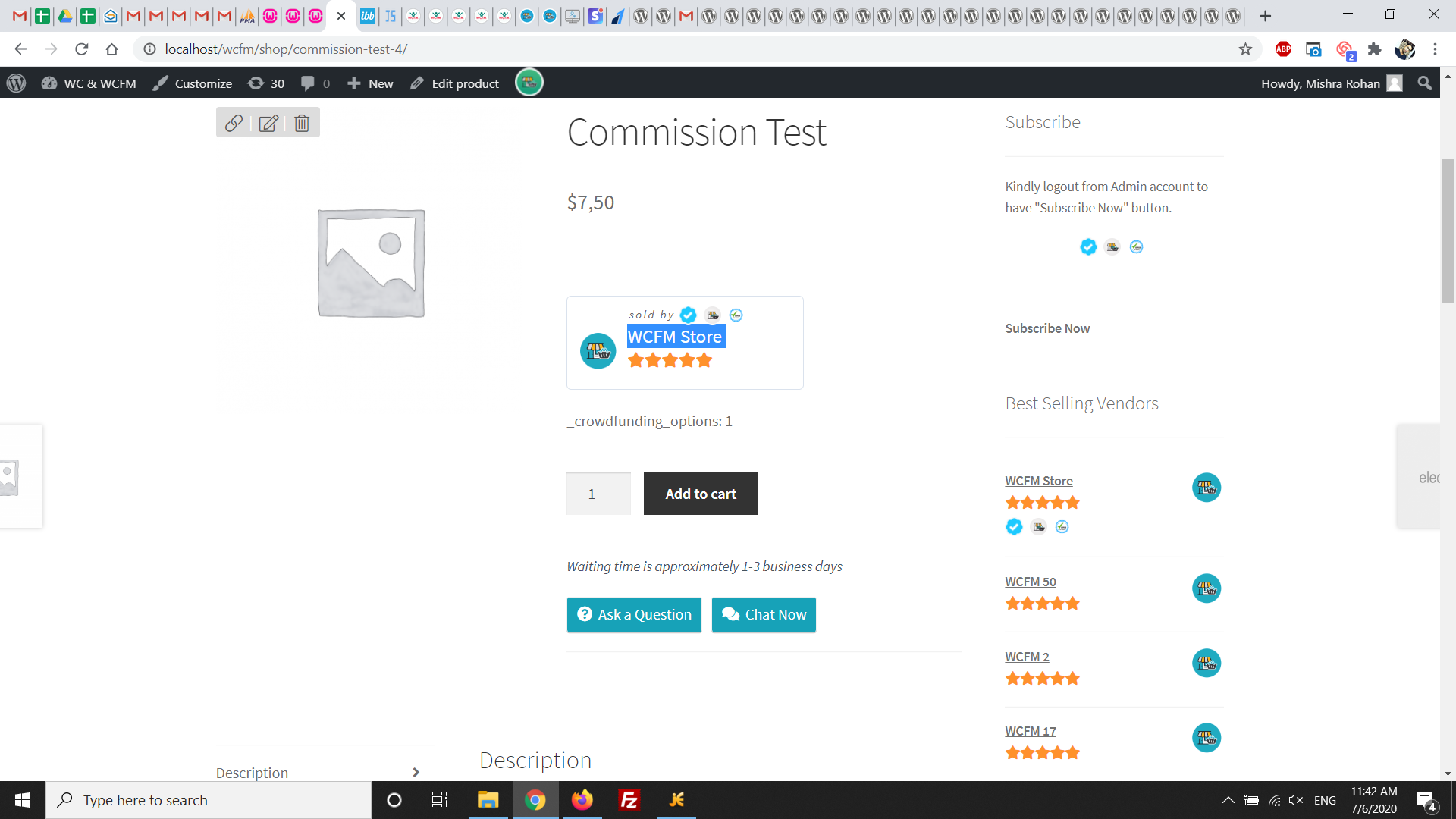This screenshot has width=1456, height=819.
Task: Click the product placeholder image
Action: pyautogui.click(x=371, y=262)
